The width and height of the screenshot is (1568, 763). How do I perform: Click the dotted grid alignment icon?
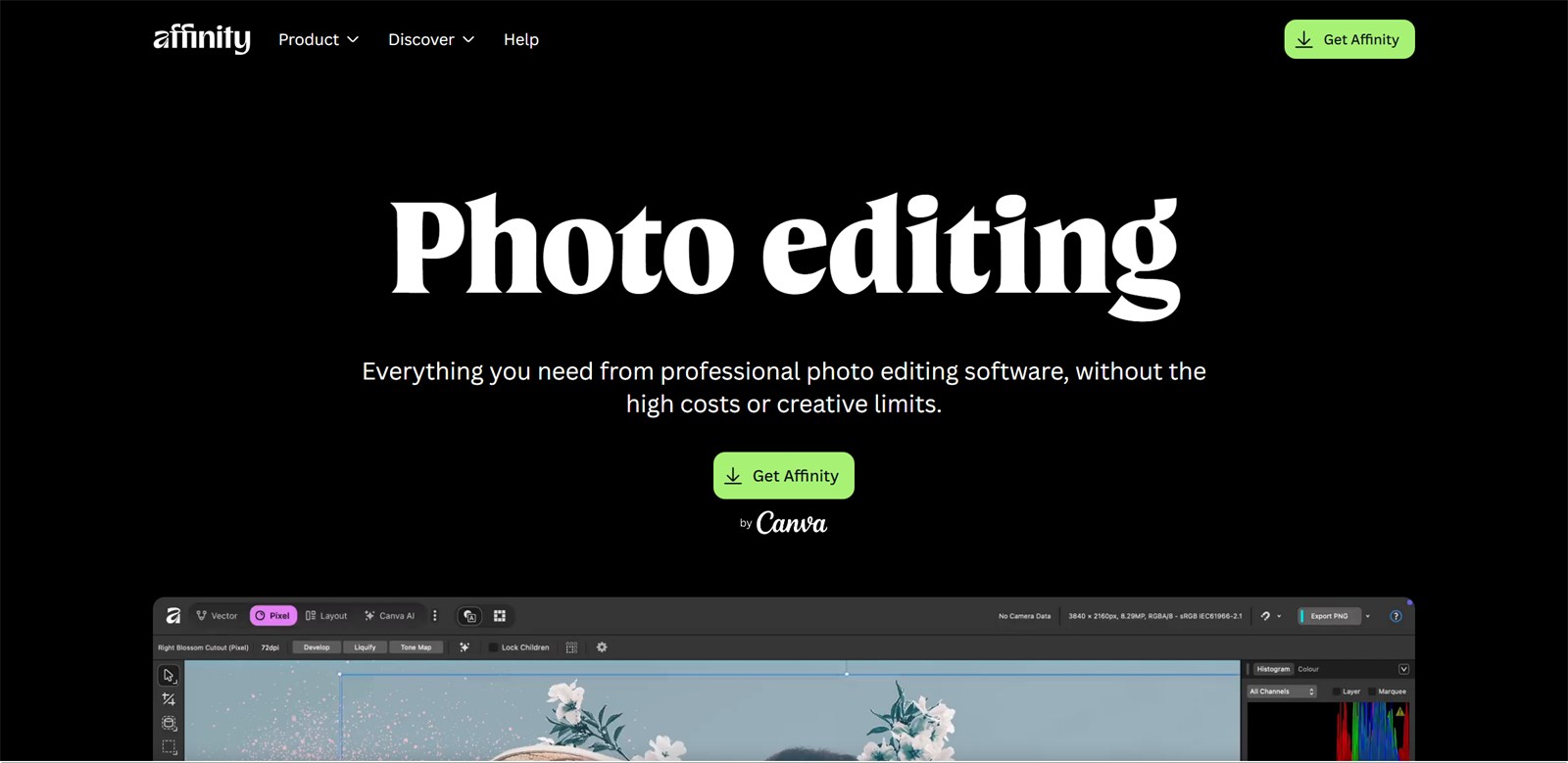571,647
